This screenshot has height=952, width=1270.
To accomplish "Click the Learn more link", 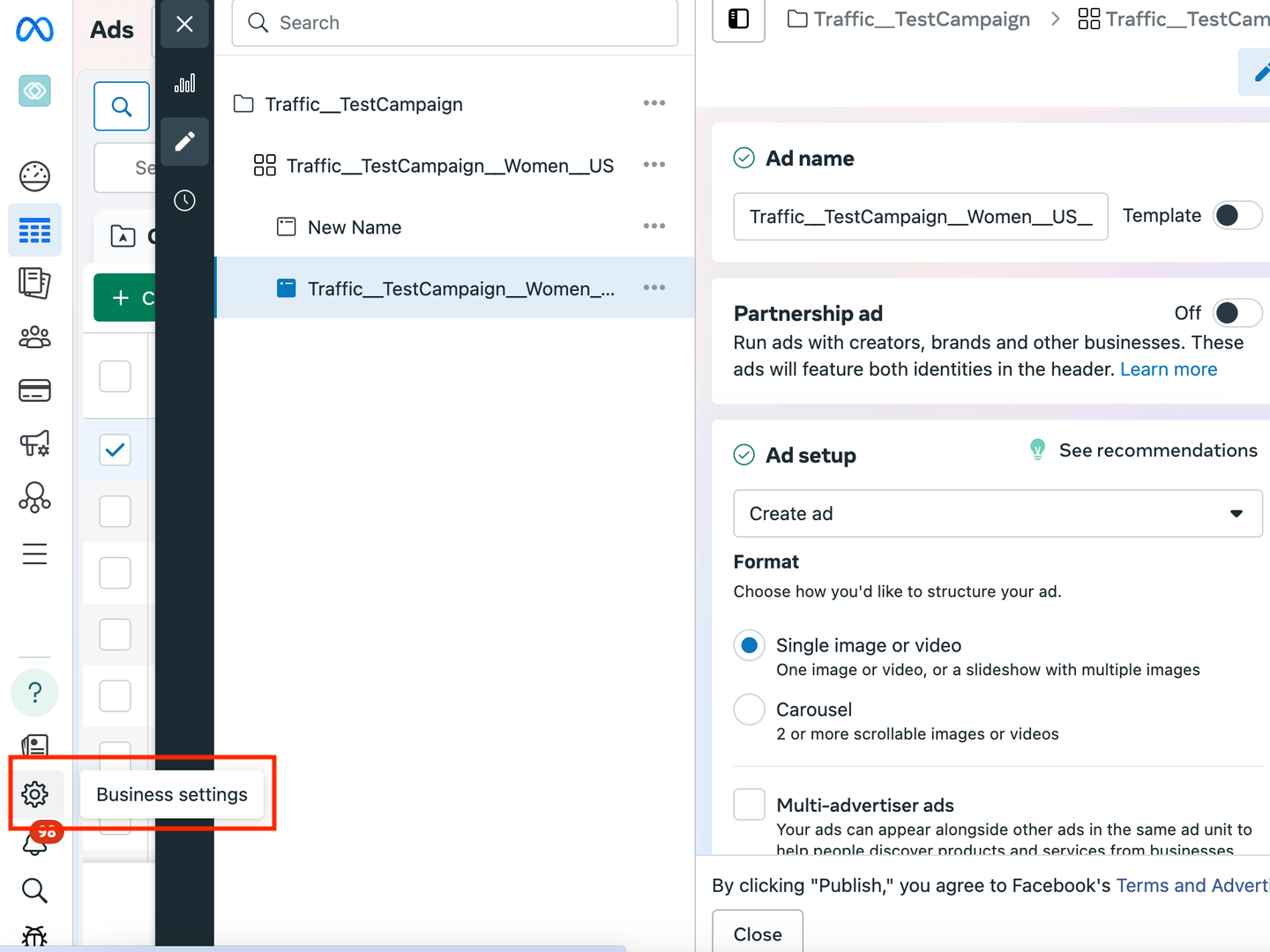I will coord(1168,369).
